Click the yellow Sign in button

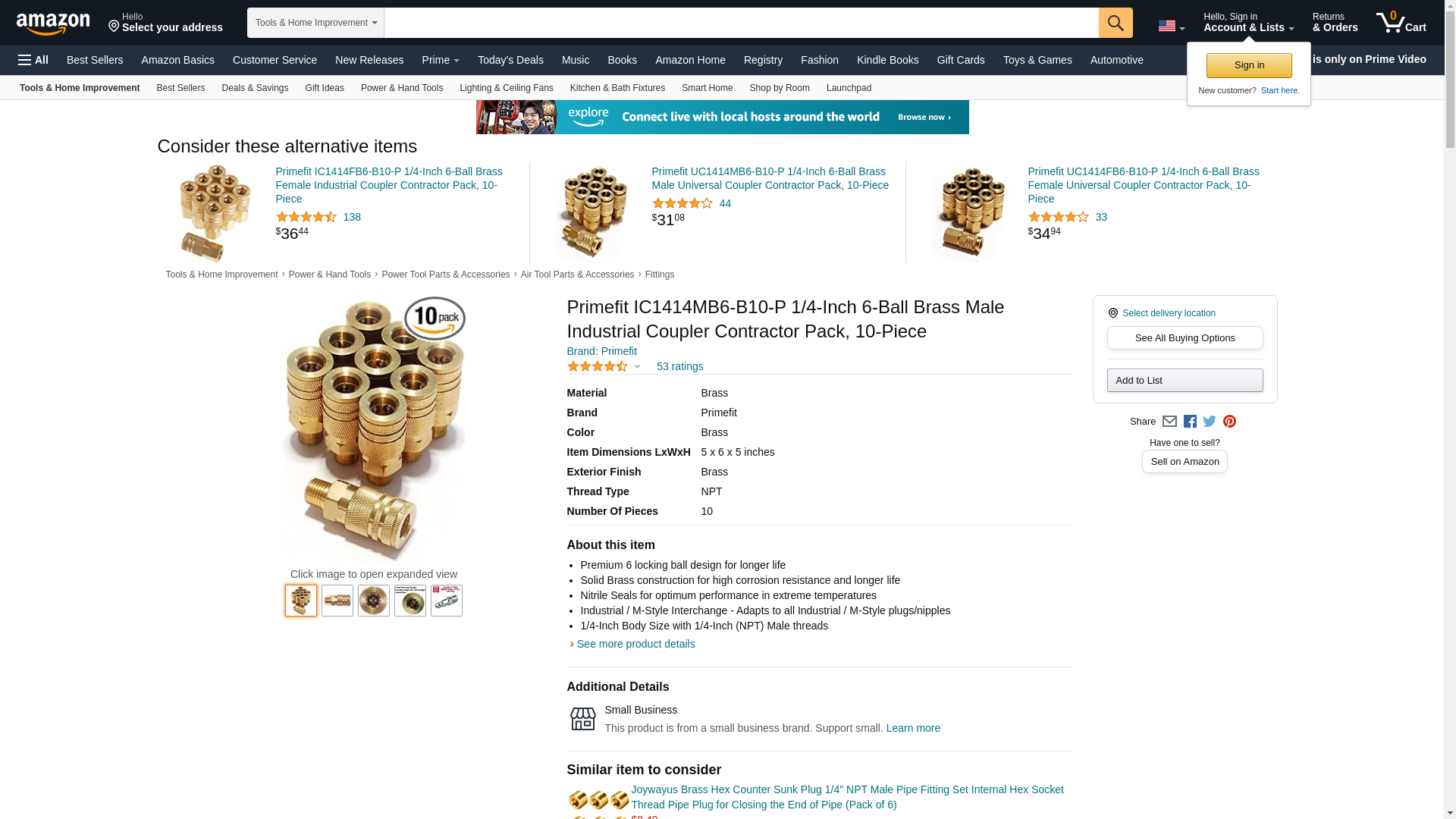click(1249, 65)
